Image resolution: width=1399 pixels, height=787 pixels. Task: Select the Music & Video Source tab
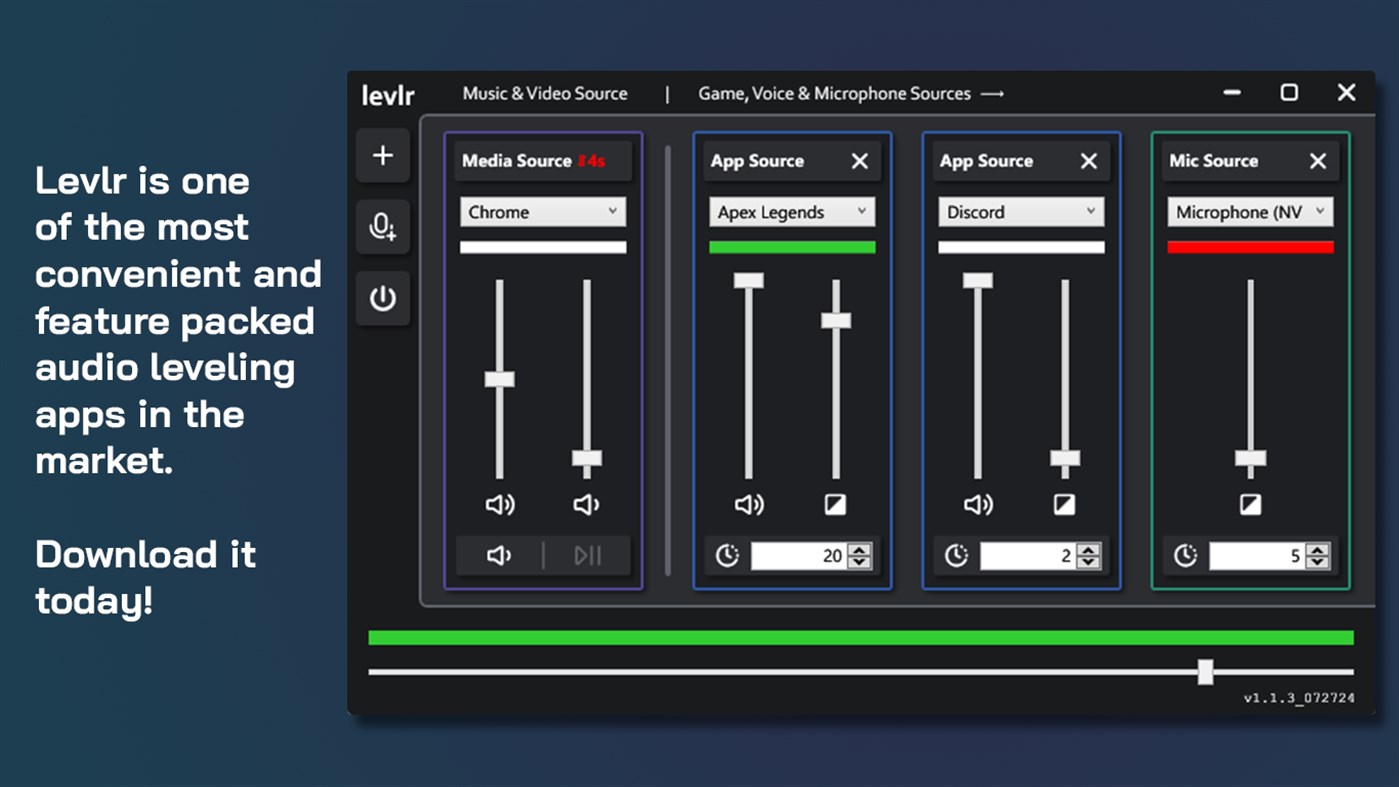pyautogui.click(x=544, y=93)
